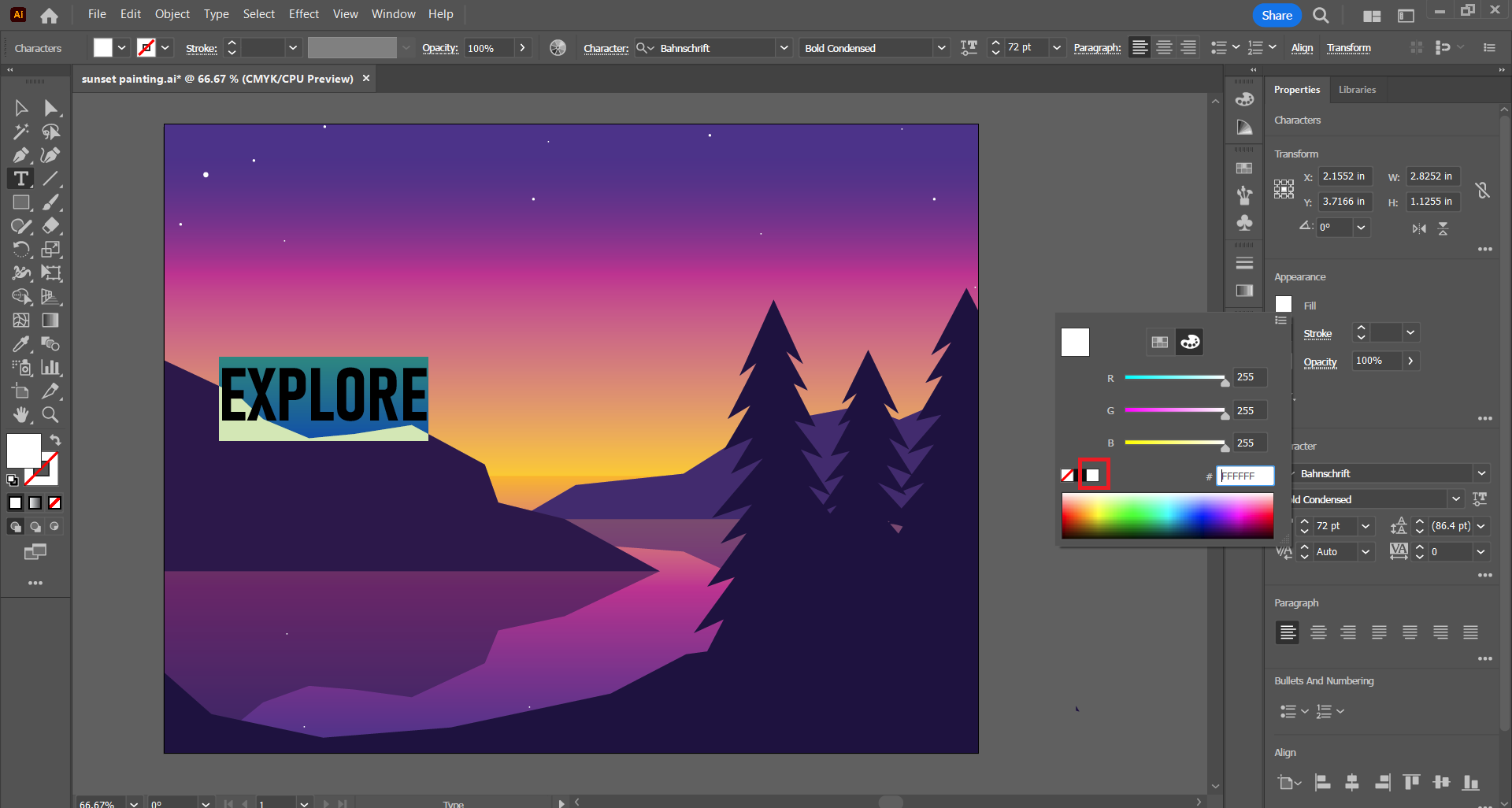Select the Eyedropper tool
Screen dimensions: 1512x808
(x=21, y=343)
